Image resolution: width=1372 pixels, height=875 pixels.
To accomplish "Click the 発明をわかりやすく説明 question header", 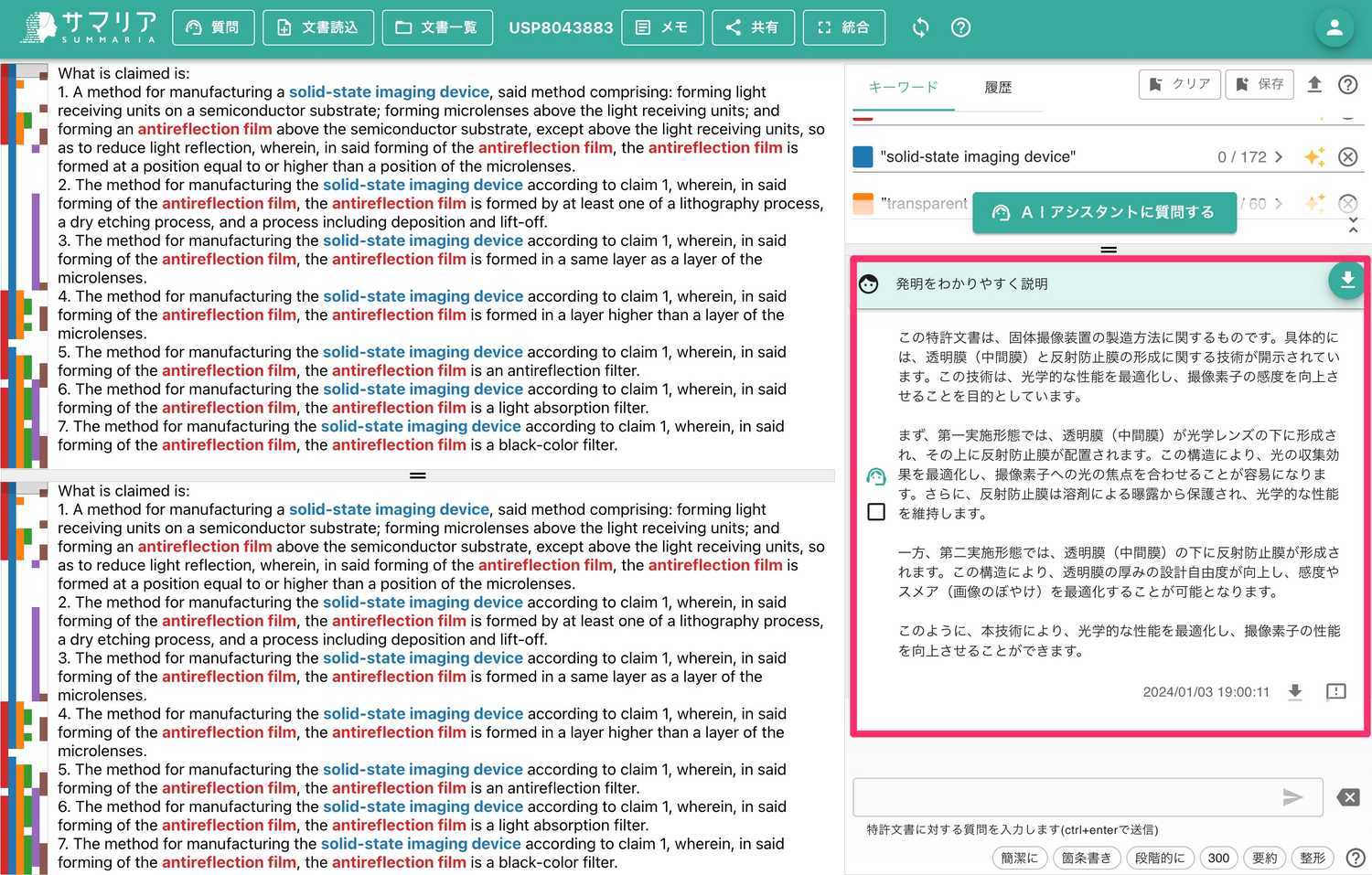I will [971, 283].
